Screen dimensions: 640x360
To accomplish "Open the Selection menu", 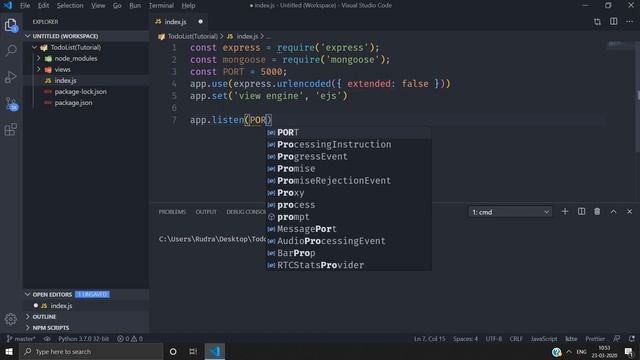I will pos(70,6).
